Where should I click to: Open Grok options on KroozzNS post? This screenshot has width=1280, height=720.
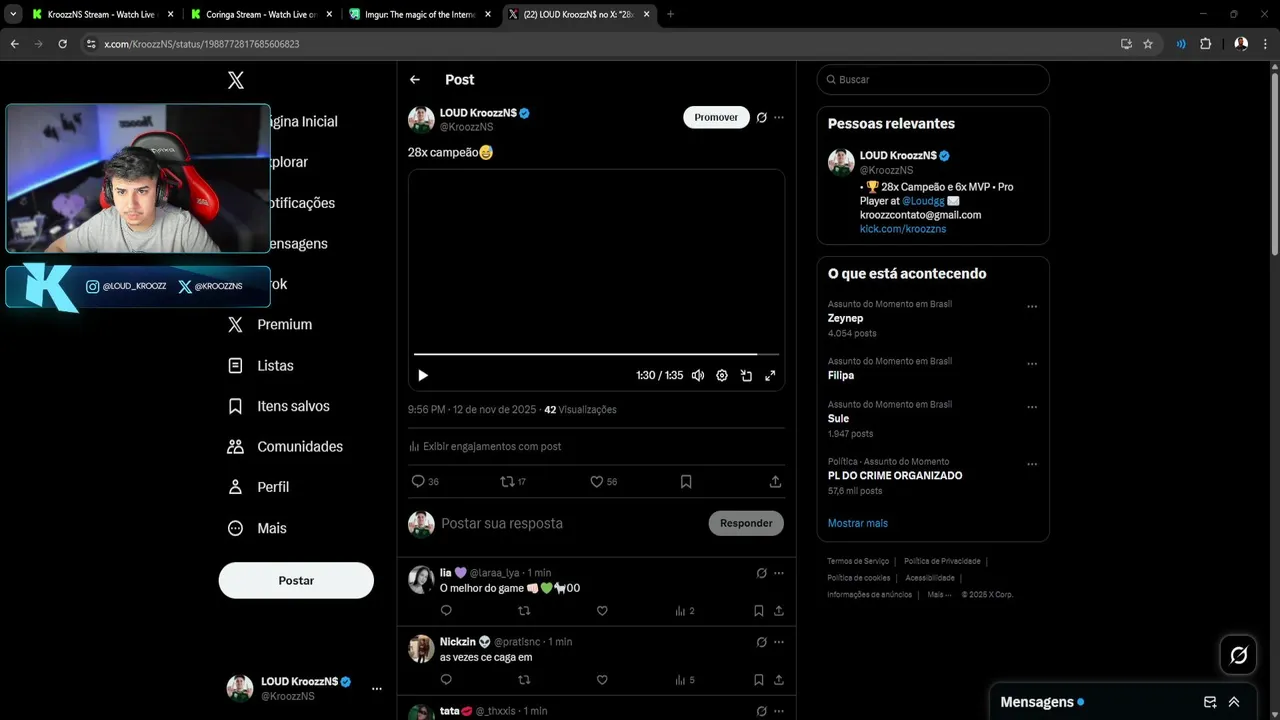761,117
